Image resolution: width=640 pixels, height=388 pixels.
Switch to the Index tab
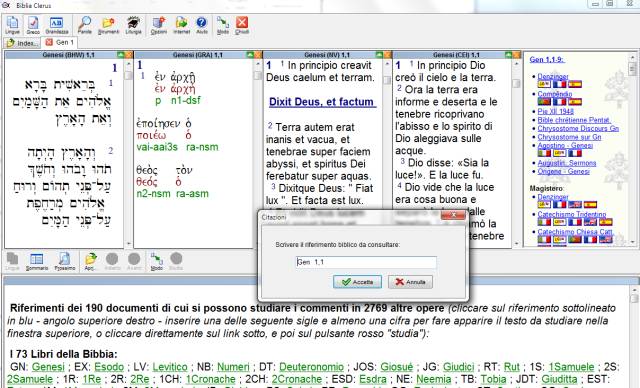coord(23,43)
